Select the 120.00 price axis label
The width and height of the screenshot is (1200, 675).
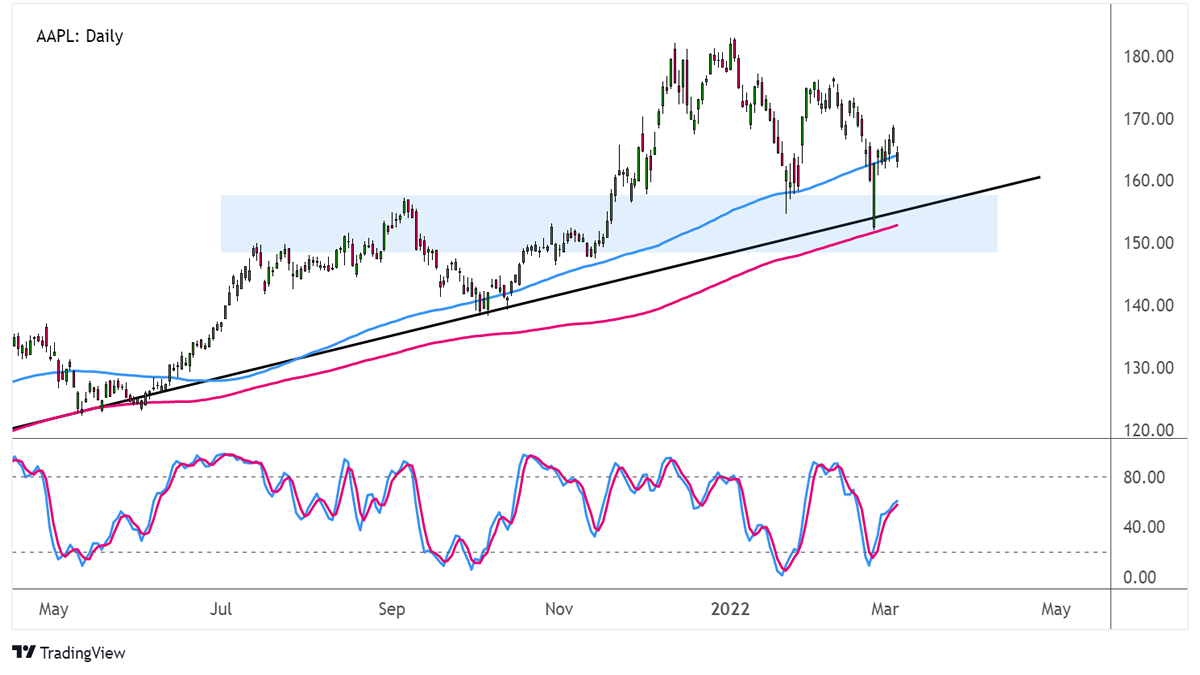[1149, 431]
